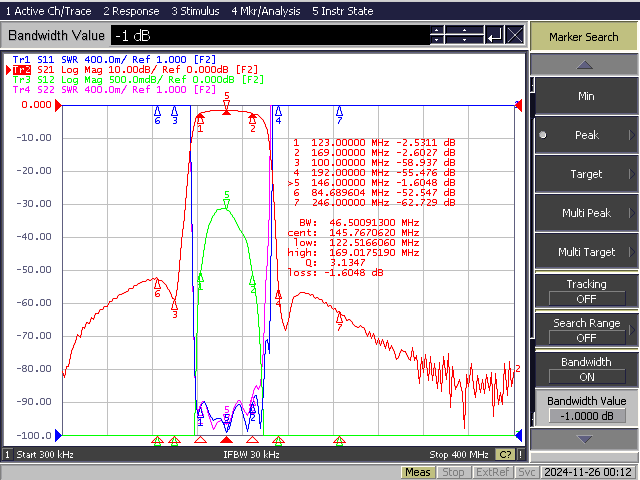The image size is (640, 480).
Task: Click the C? correction status indicator
Action: pyautogui.click(x=505, y=454)
